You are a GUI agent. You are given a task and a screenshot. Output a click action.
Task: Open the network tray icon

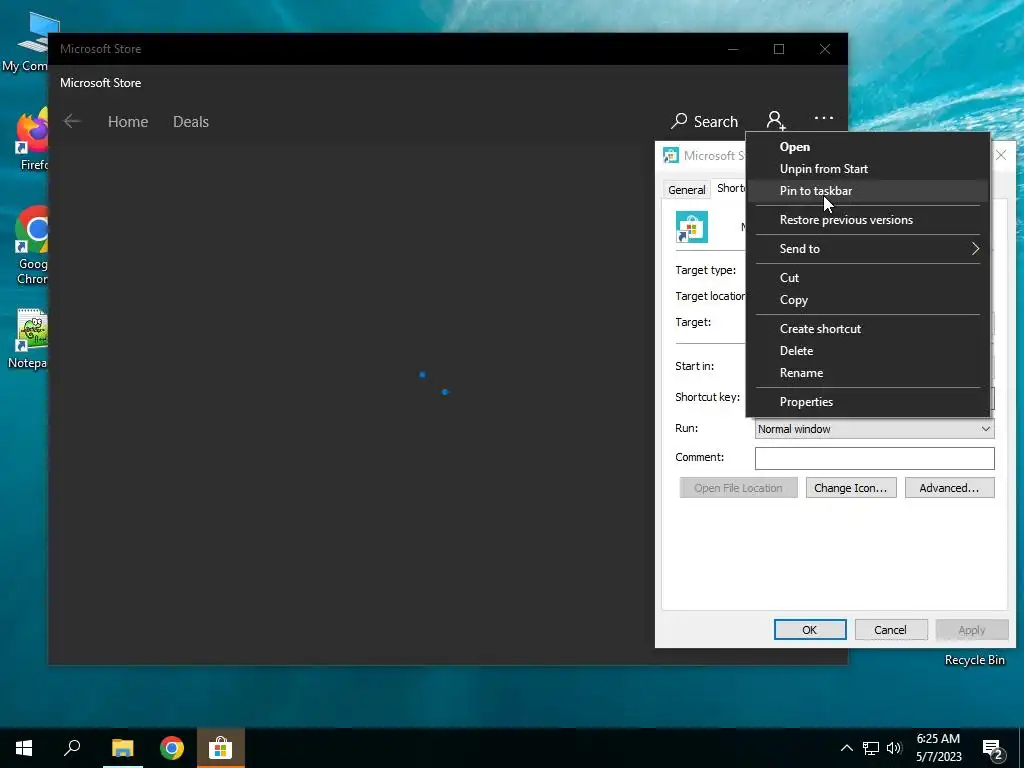[871, 748]
